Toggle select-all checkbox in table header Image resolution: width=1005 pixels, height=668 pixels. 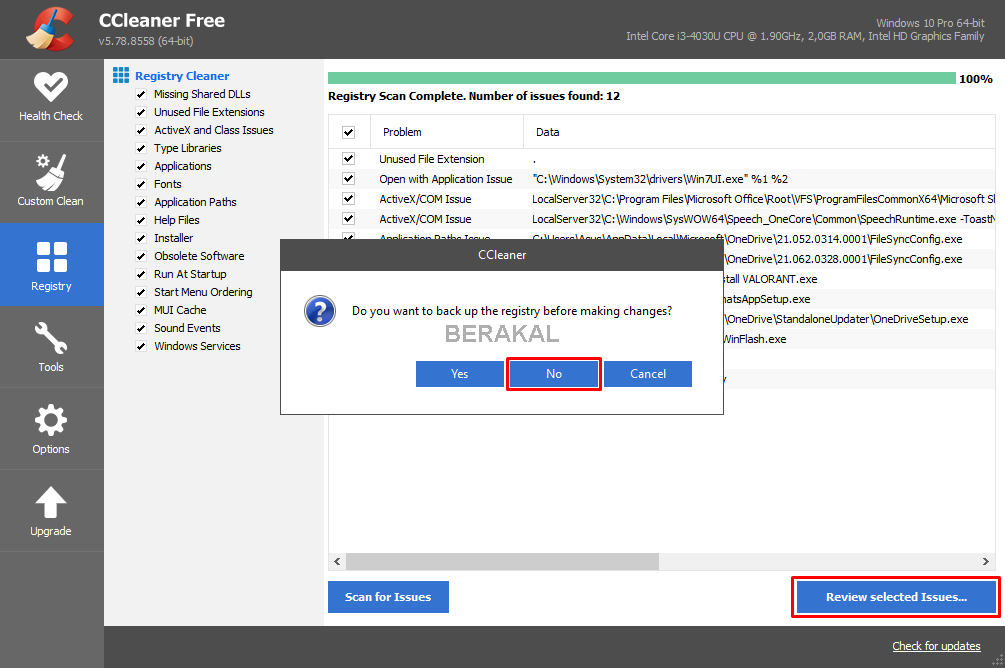point(349,132)
